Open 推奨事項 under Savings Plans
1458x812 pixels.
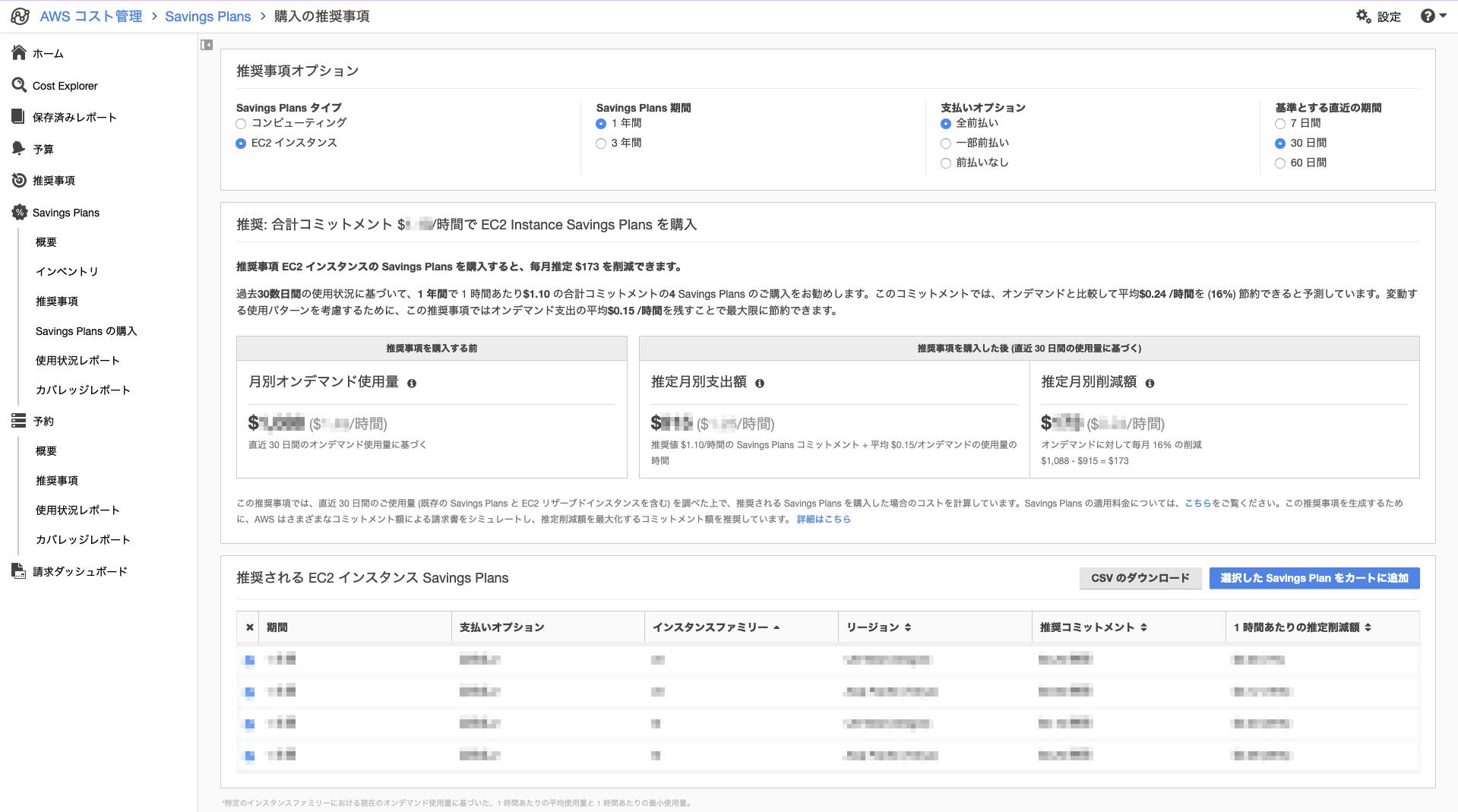click(57, 302)
